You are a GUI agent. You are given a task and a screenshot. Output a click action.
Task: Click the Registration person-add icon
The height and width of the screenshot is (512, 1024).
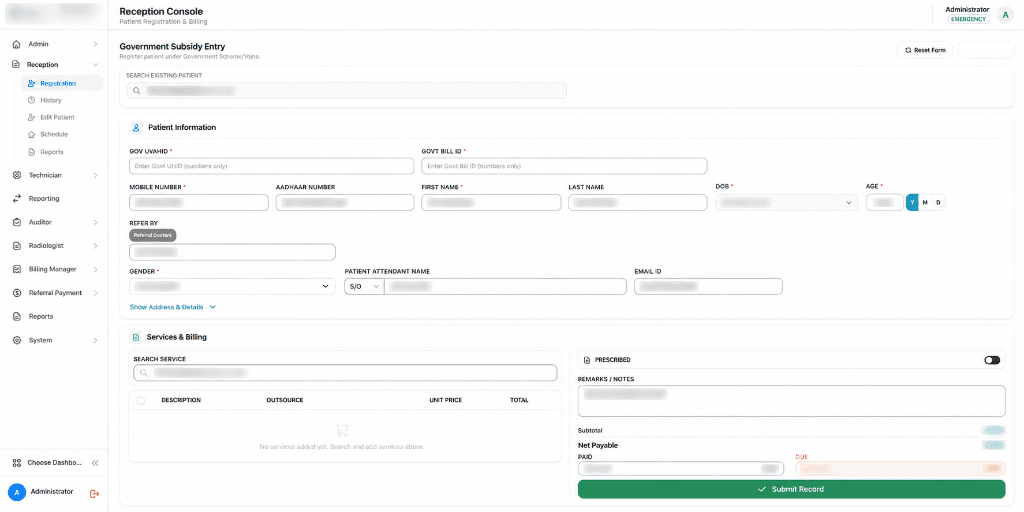click(31, 84)
